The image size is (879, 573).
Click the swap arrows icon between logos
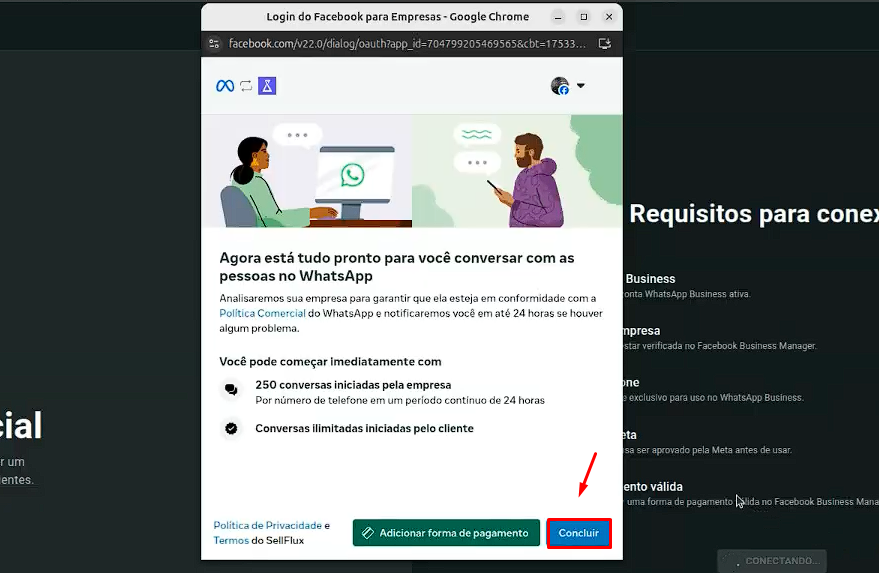point(246,86)
